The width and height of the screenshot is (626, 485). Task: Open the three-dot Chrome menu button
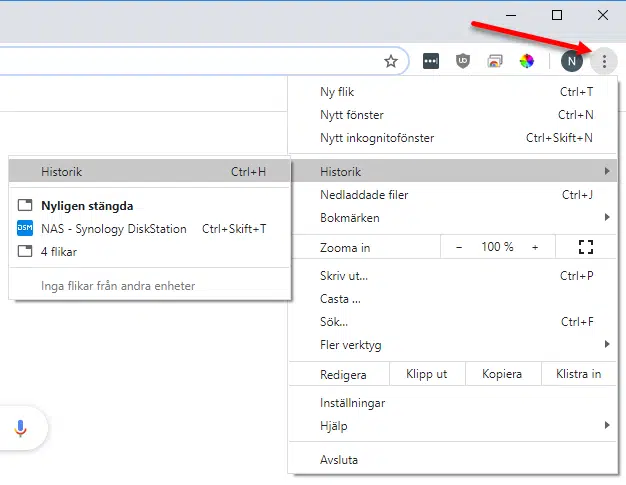[603, 61]
